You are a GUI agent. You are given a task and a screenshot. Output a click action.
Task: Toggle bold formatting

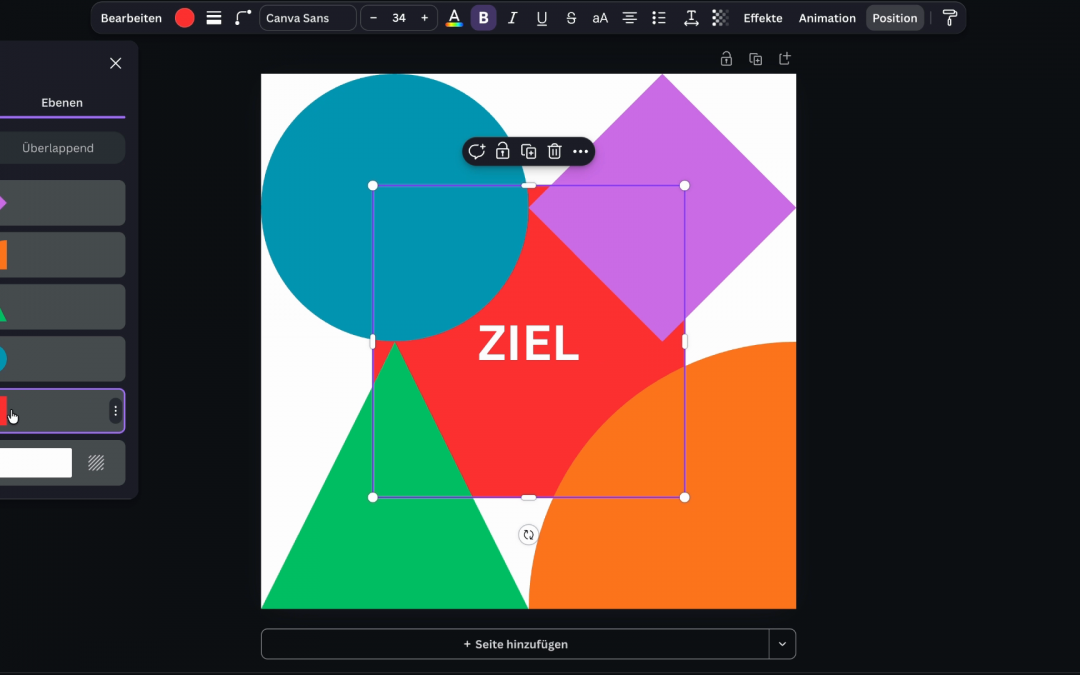(x=484, y=18)
